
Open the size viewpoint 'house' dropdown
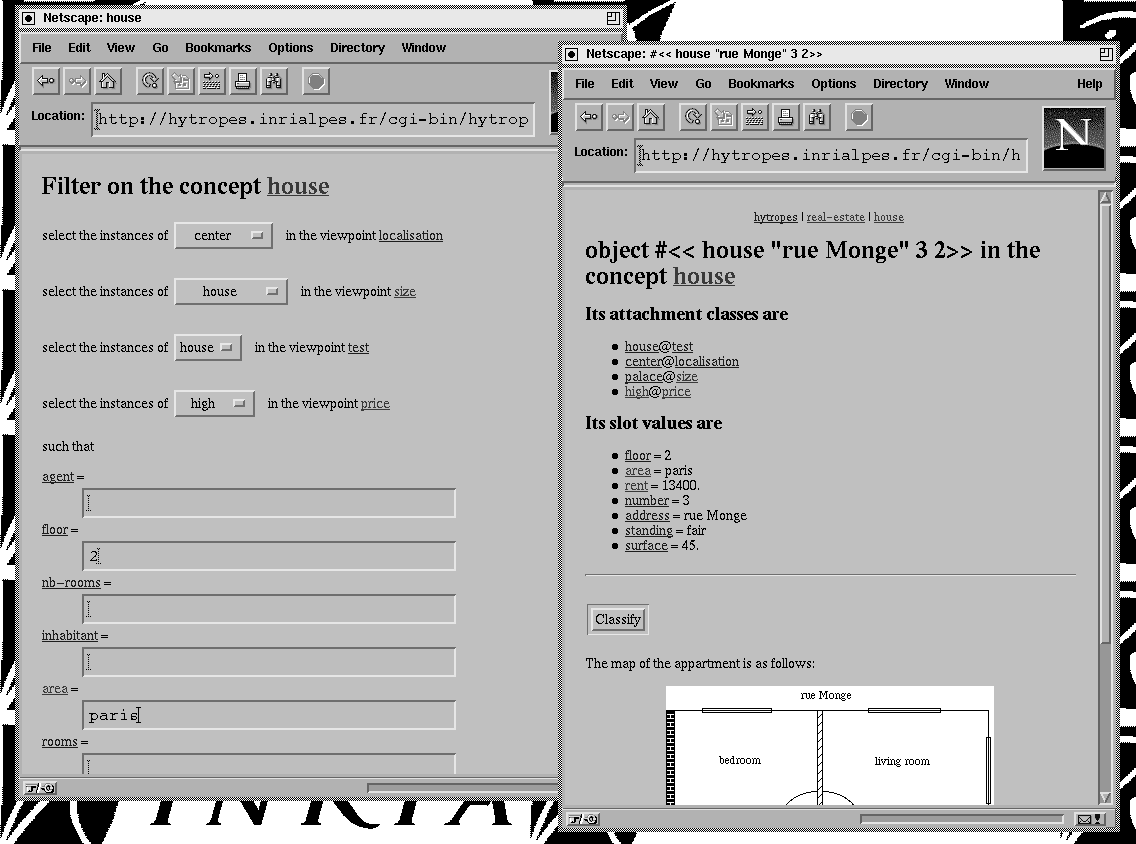click(x=231, y=291)
